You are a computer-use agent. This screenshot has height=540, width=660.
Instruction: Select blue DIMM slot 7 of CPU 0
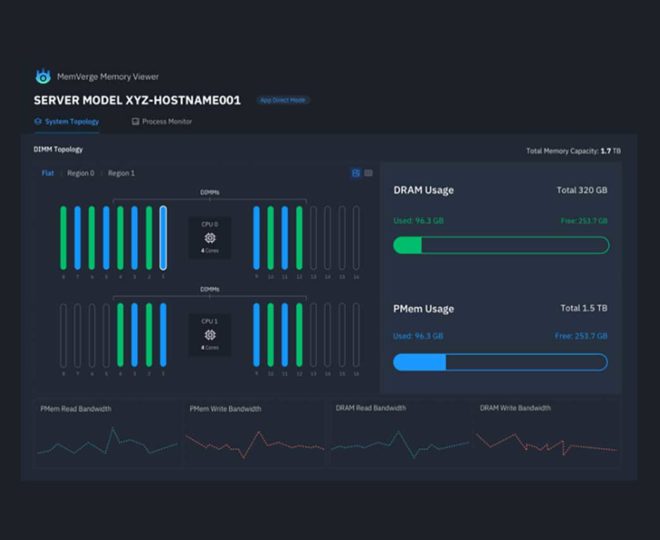coord(77,238)
